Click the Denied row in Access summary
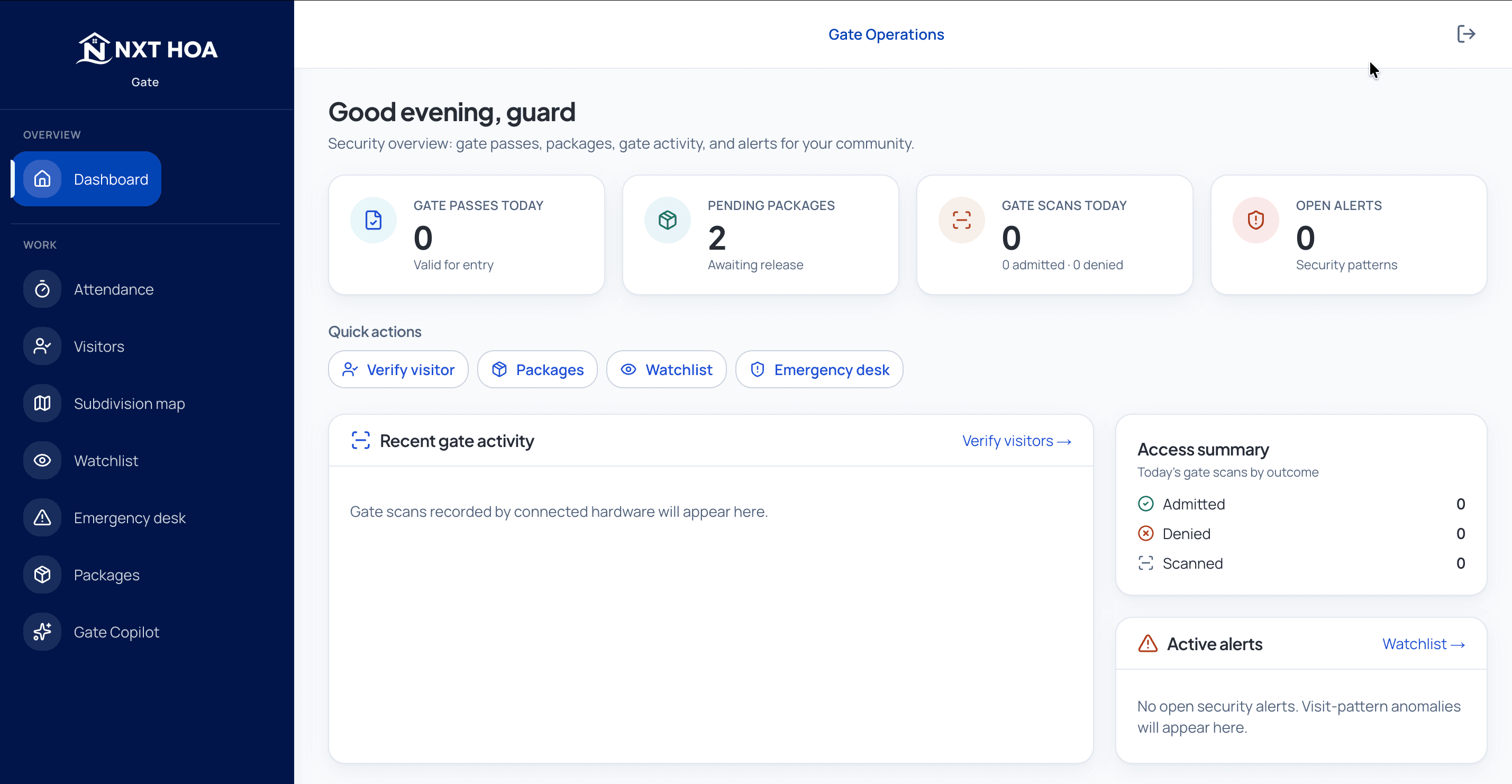 point(1301,533)
